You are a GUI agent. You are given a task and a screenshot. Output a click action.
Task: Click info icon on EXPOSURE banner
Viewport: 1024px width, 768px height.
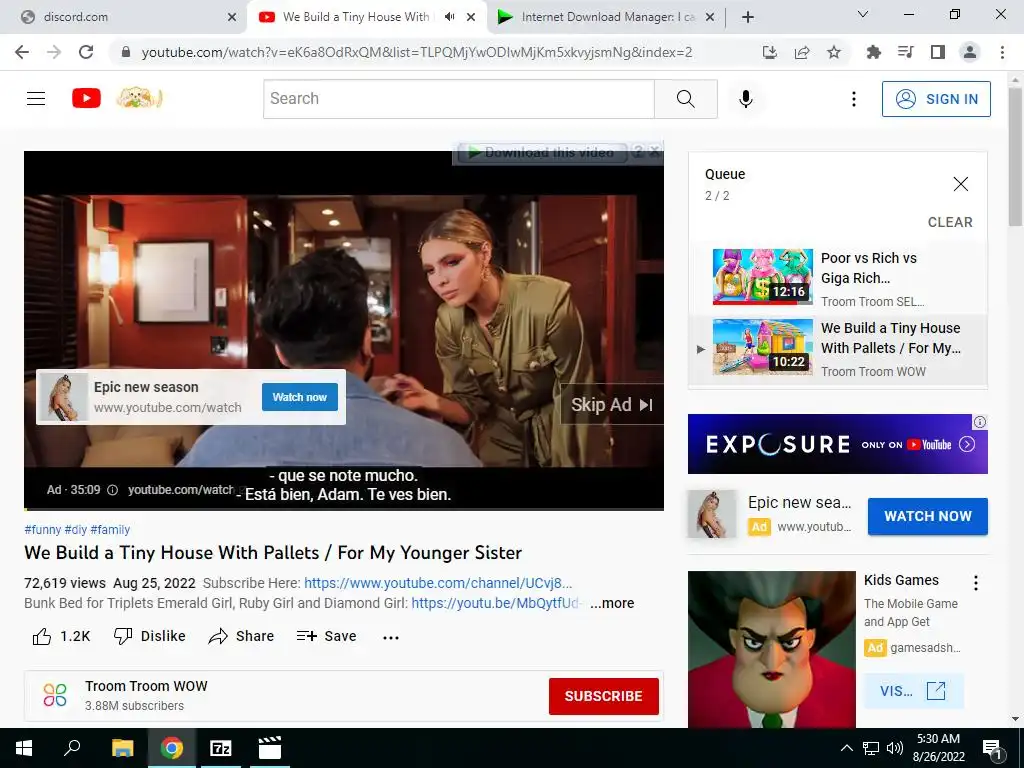tap(980, 422)
